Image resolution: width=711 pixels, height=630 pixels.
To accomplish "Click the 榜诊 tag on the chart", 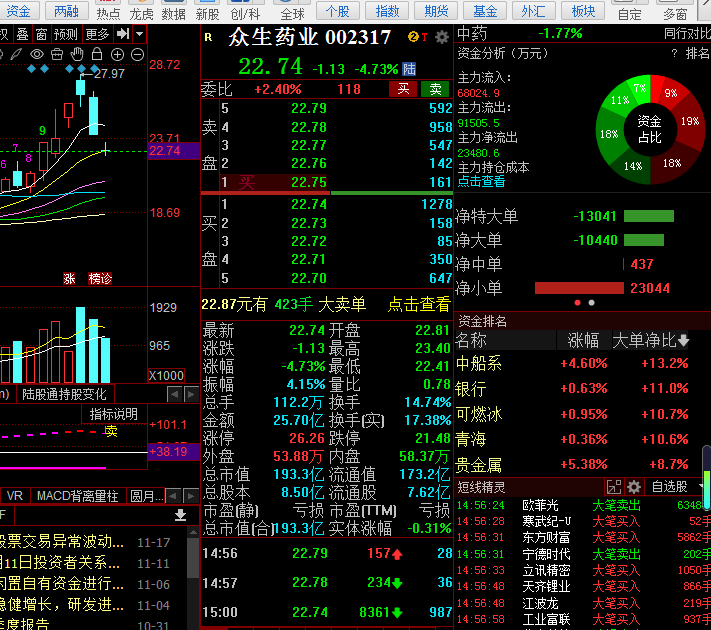I will tap(100, 278).
